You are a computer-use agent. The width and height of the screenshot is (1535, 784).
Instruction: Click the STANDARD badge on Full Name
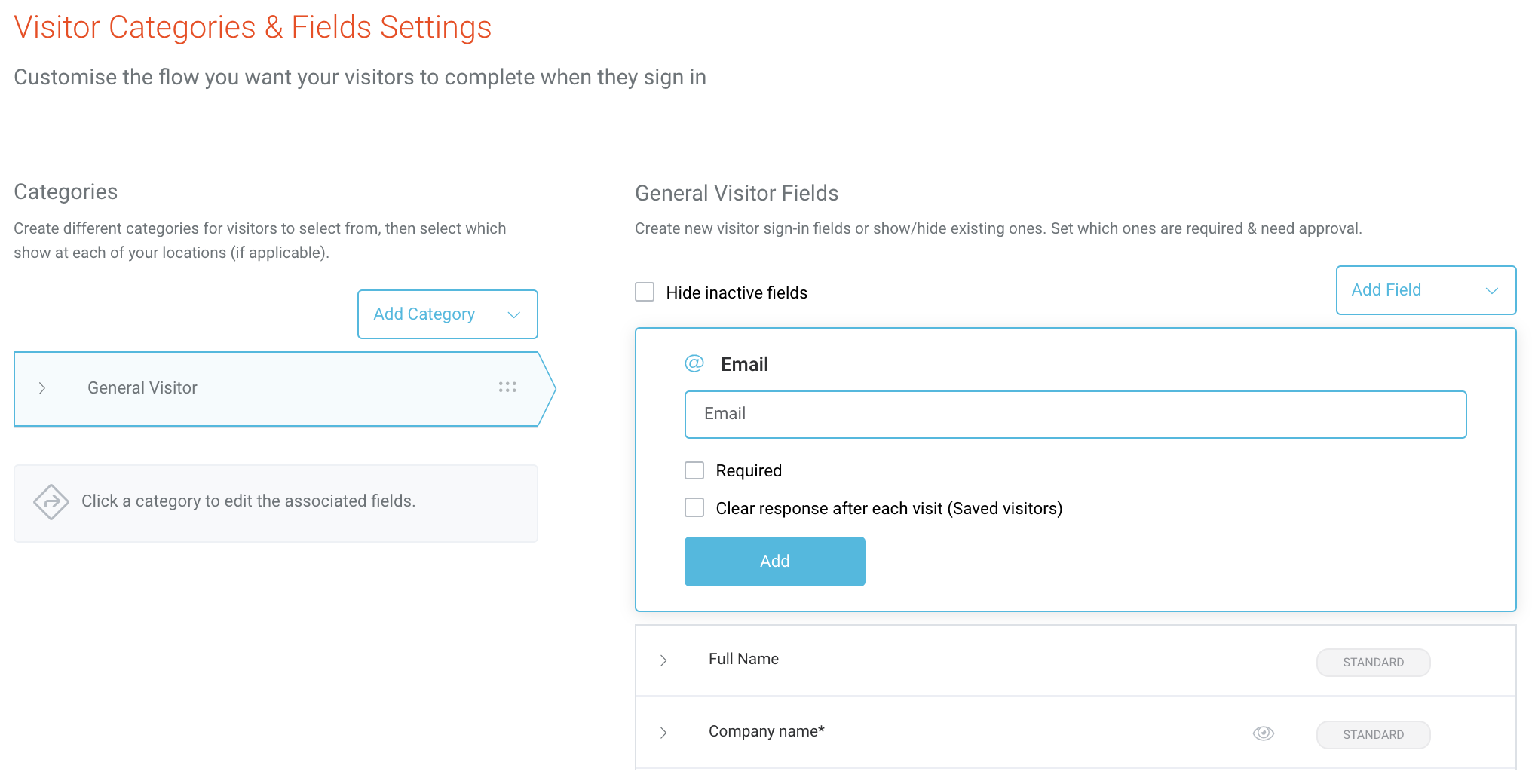[1373, 662]
